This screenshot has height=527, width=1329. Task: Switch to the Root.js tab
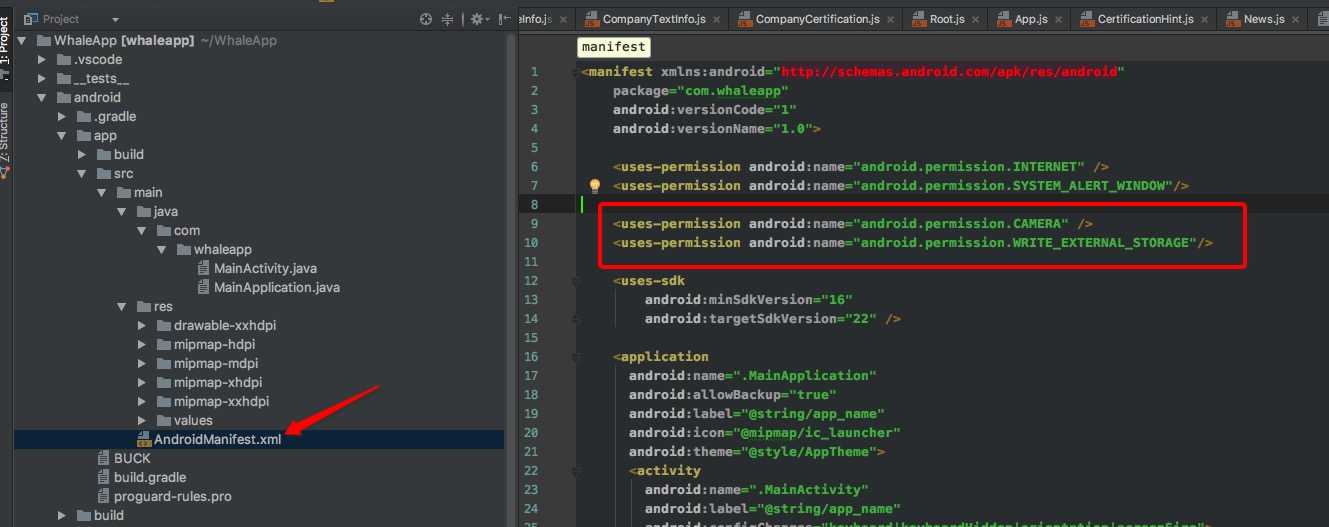pyautogui.click(x=943, y=19)
